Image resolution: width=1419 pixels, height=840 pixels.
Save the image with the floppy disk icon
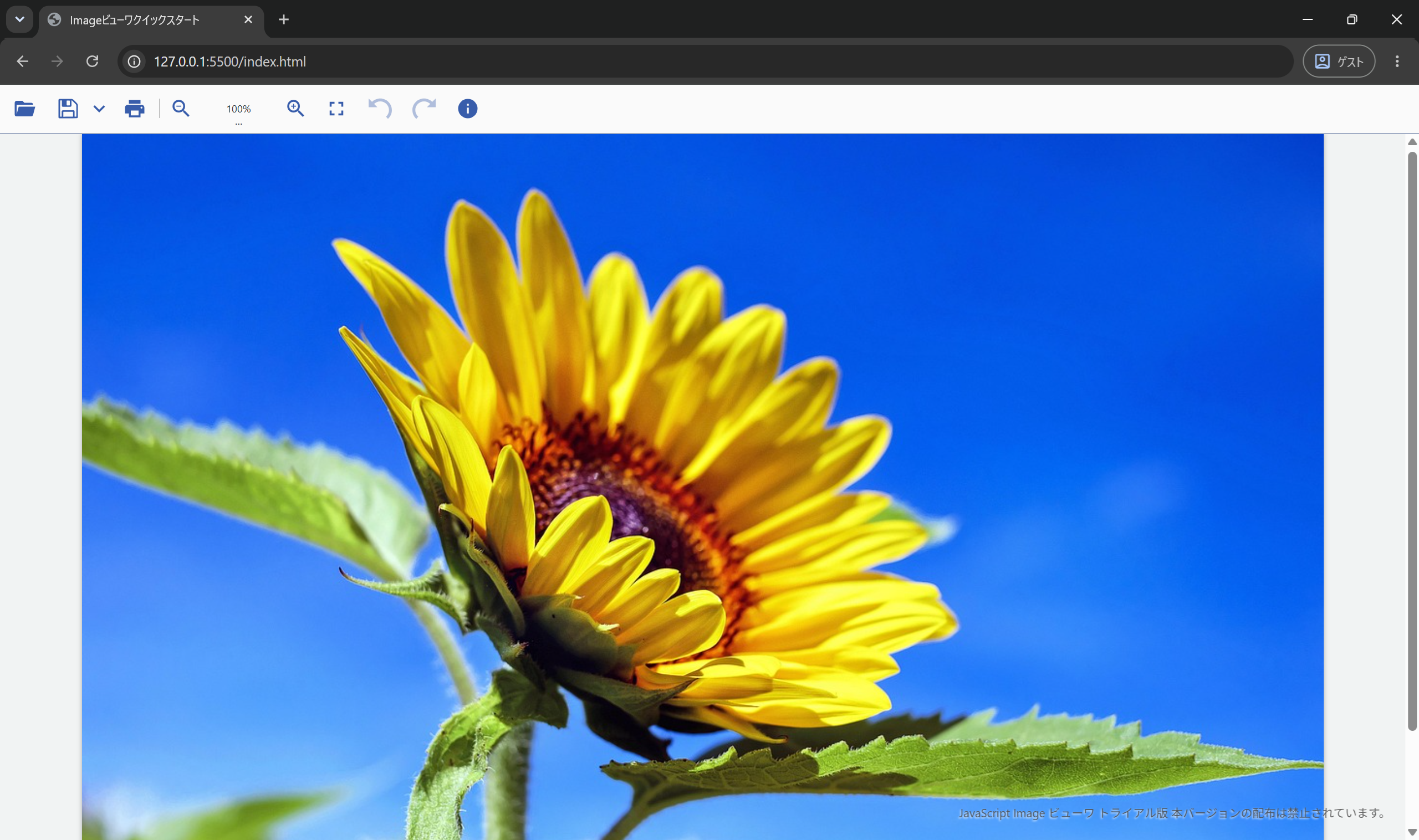coord(68,108)
